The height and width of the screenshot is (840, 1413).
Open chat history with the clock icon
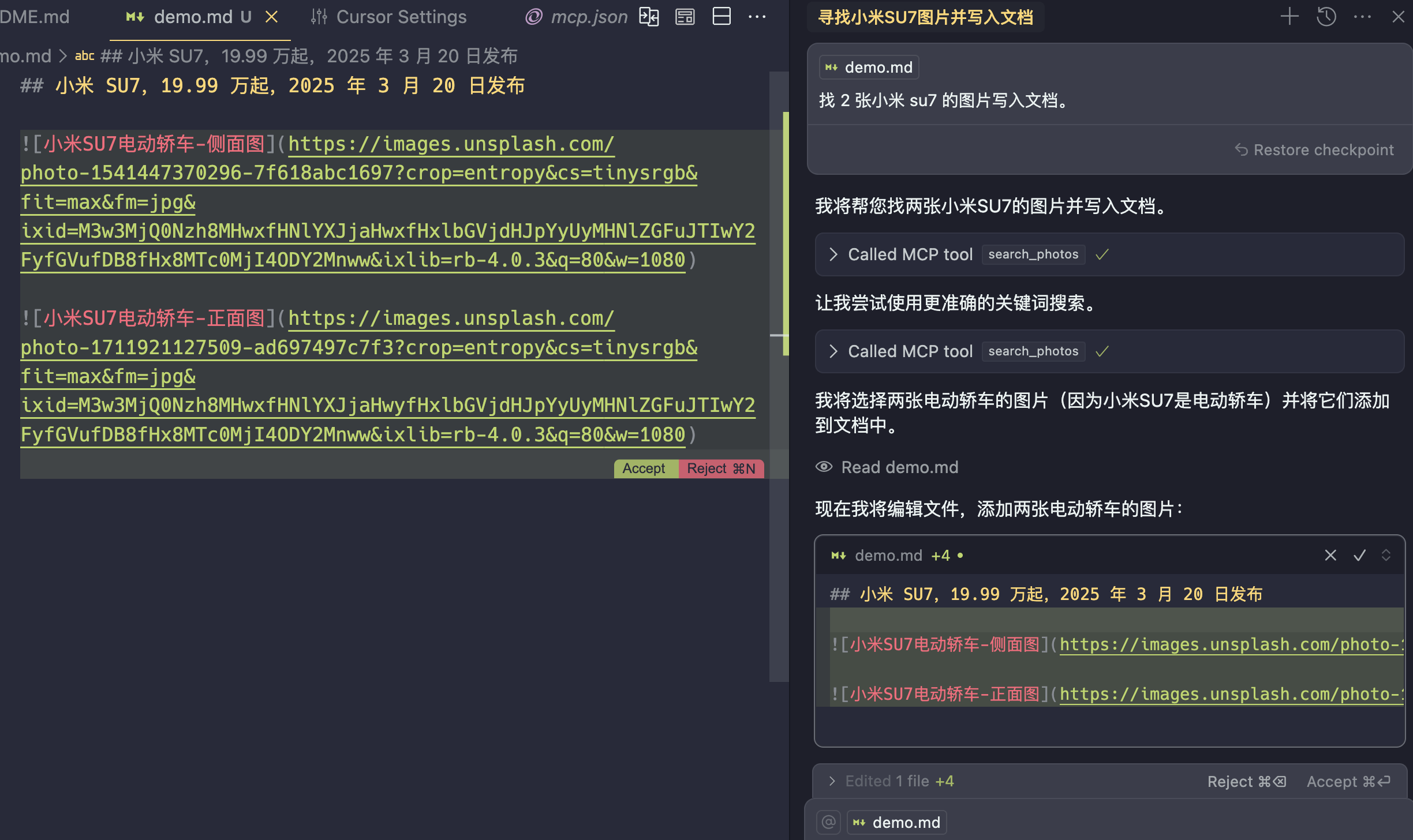[1326, 17]
